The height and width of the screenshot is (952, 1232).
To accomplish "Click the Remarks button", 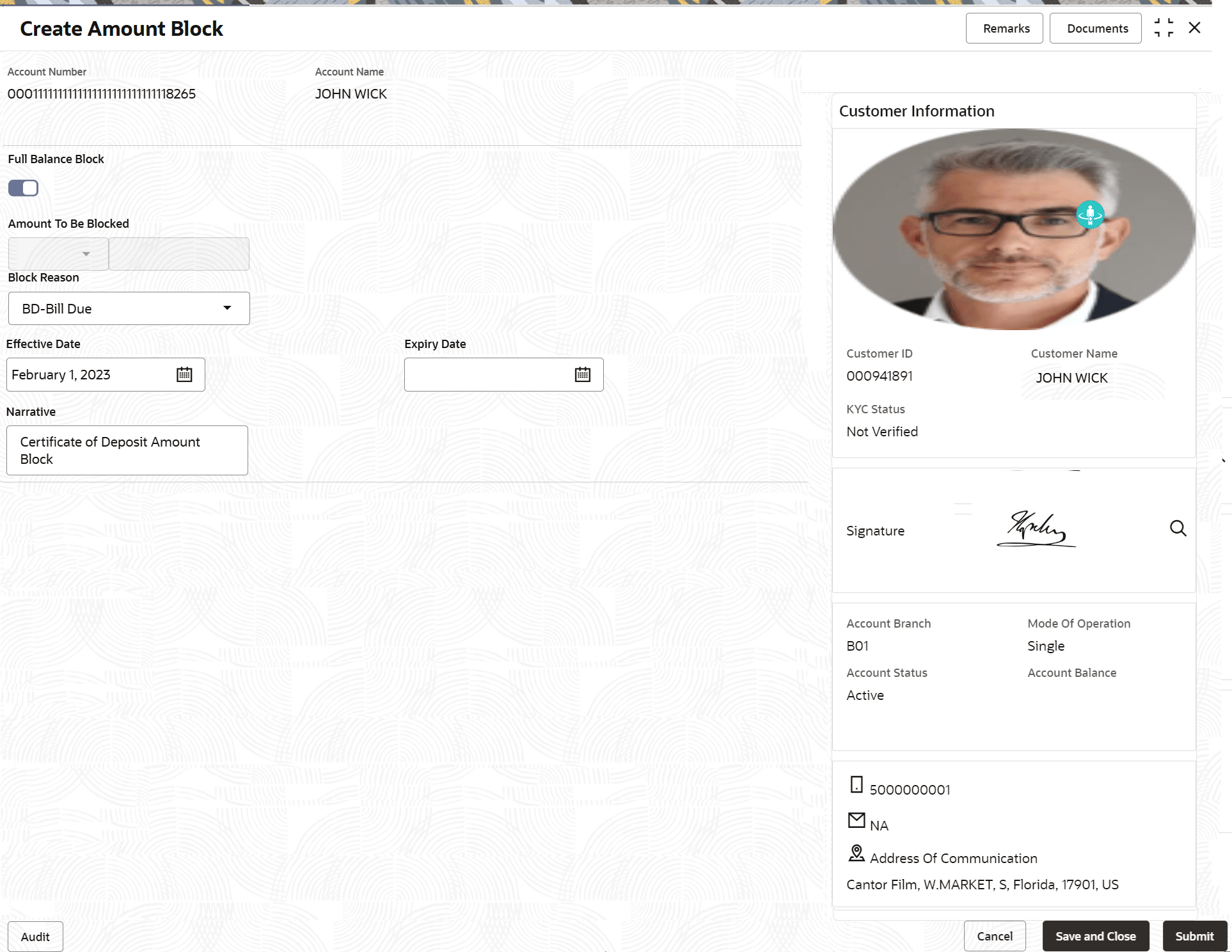I will click(x=1006, y=29).
